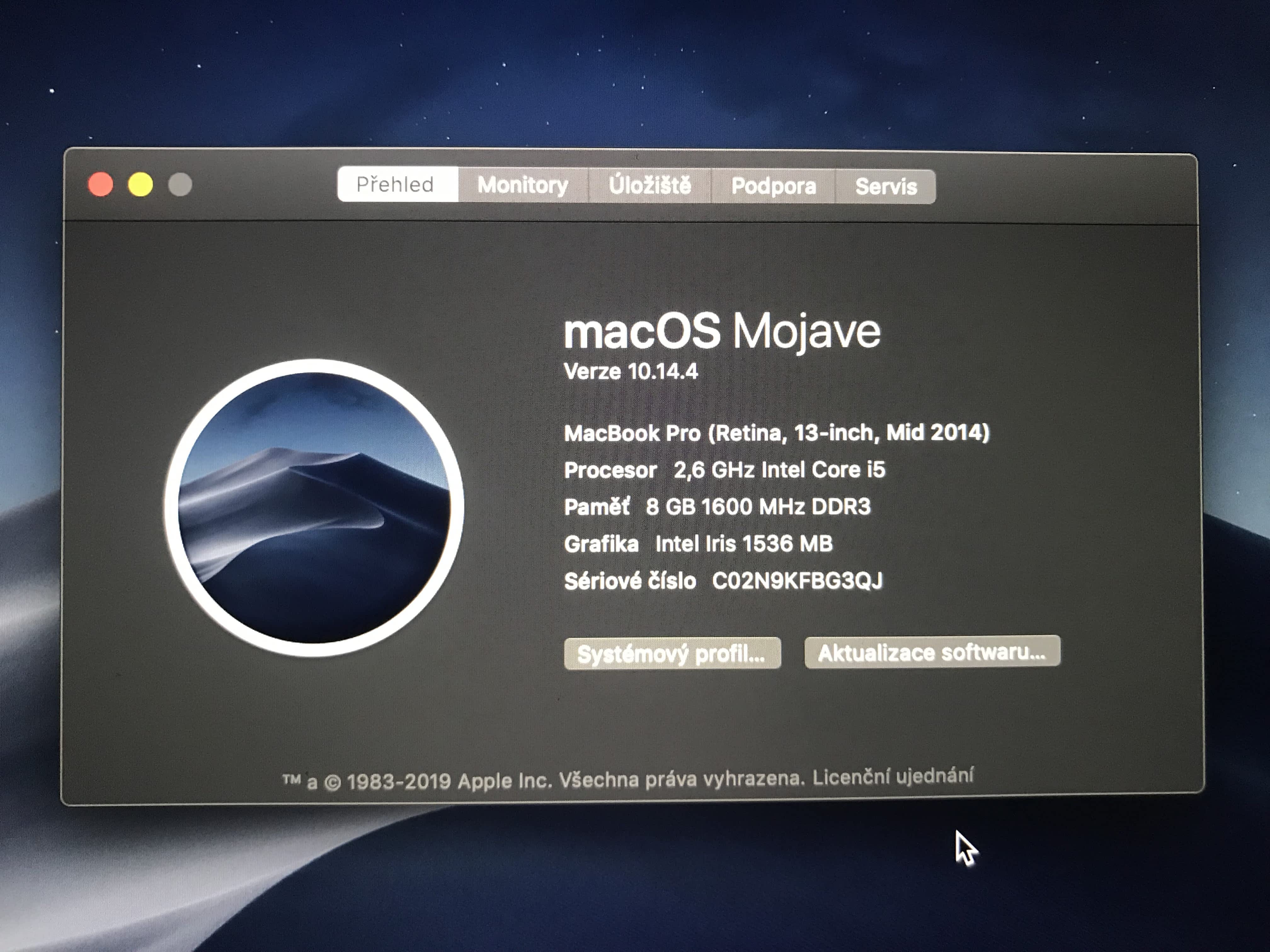
Task: Click the Paměť 8 GB DDR3 line
Action: coord(717,507)
